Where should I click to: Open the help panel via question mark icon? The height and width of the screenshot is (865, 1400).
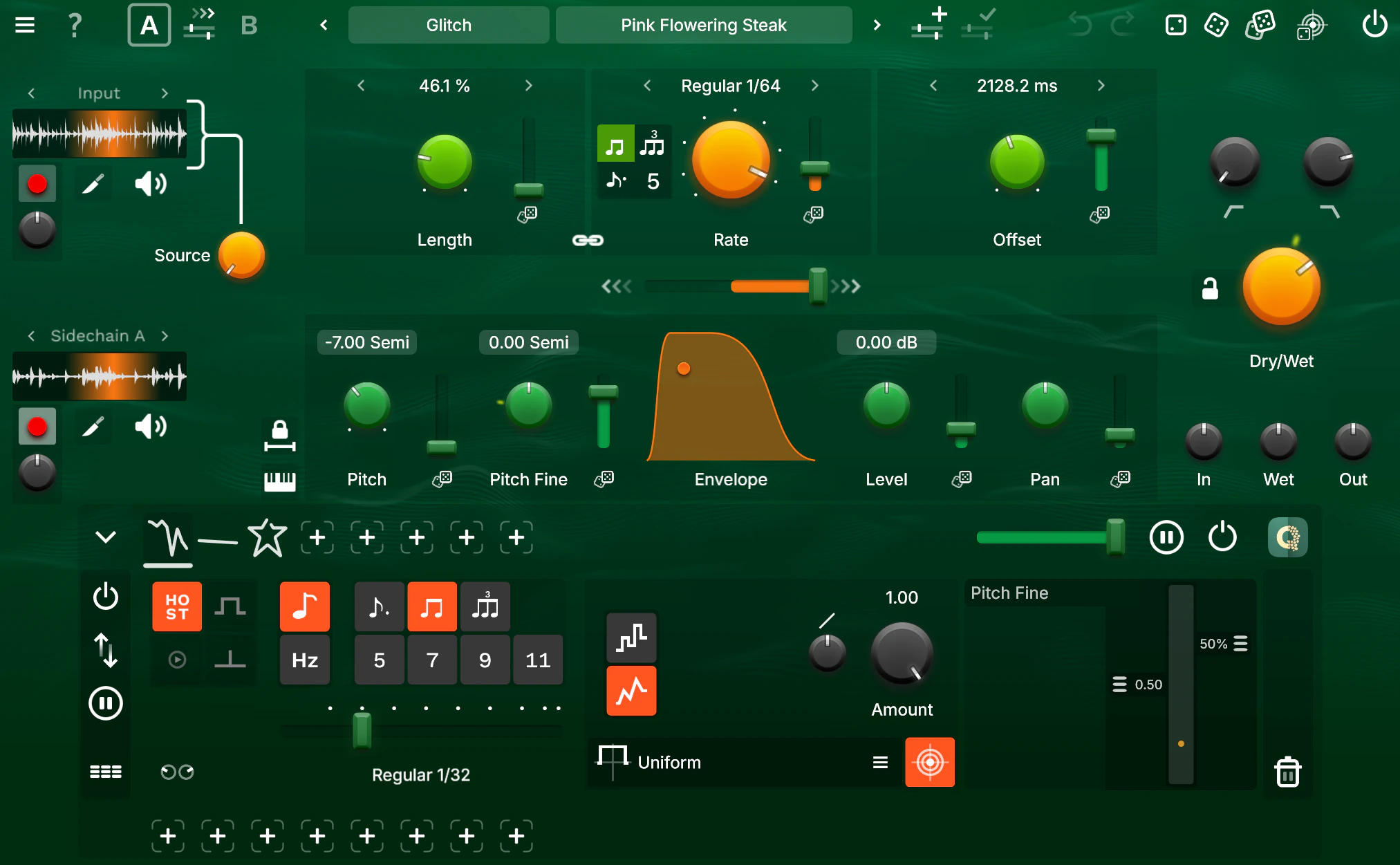(75, 24)
